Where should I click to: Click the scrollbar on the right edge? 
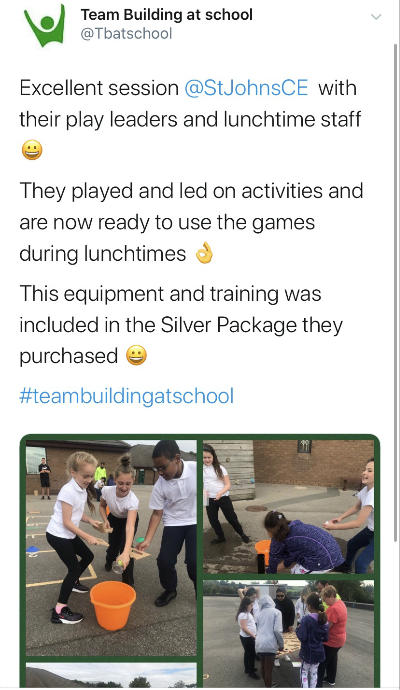click(x=397, y=345)
